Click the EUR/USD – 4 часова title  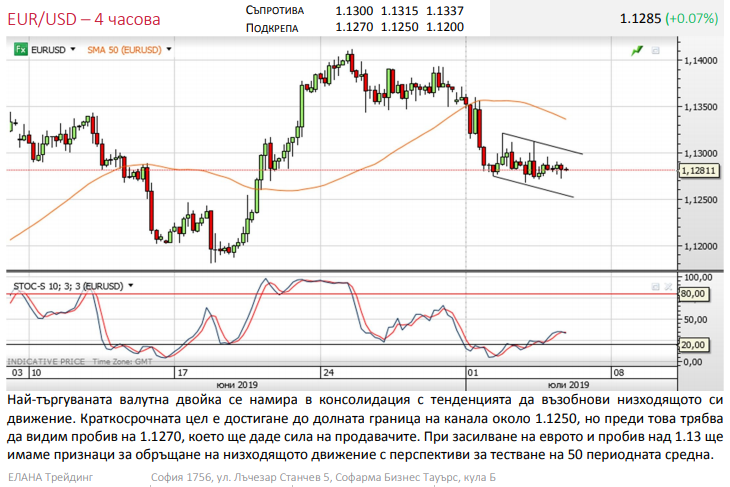click(x=84, y=19)
